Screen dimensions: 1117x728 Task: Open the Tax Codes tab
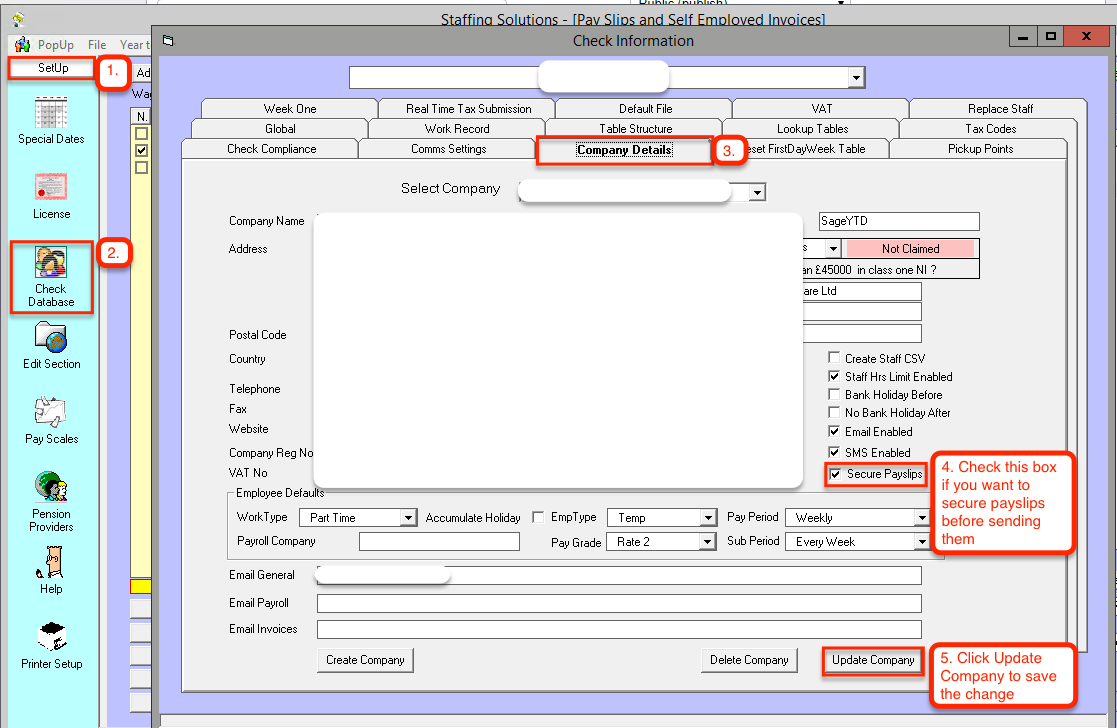pyautogui.click(x=990, y=129)
